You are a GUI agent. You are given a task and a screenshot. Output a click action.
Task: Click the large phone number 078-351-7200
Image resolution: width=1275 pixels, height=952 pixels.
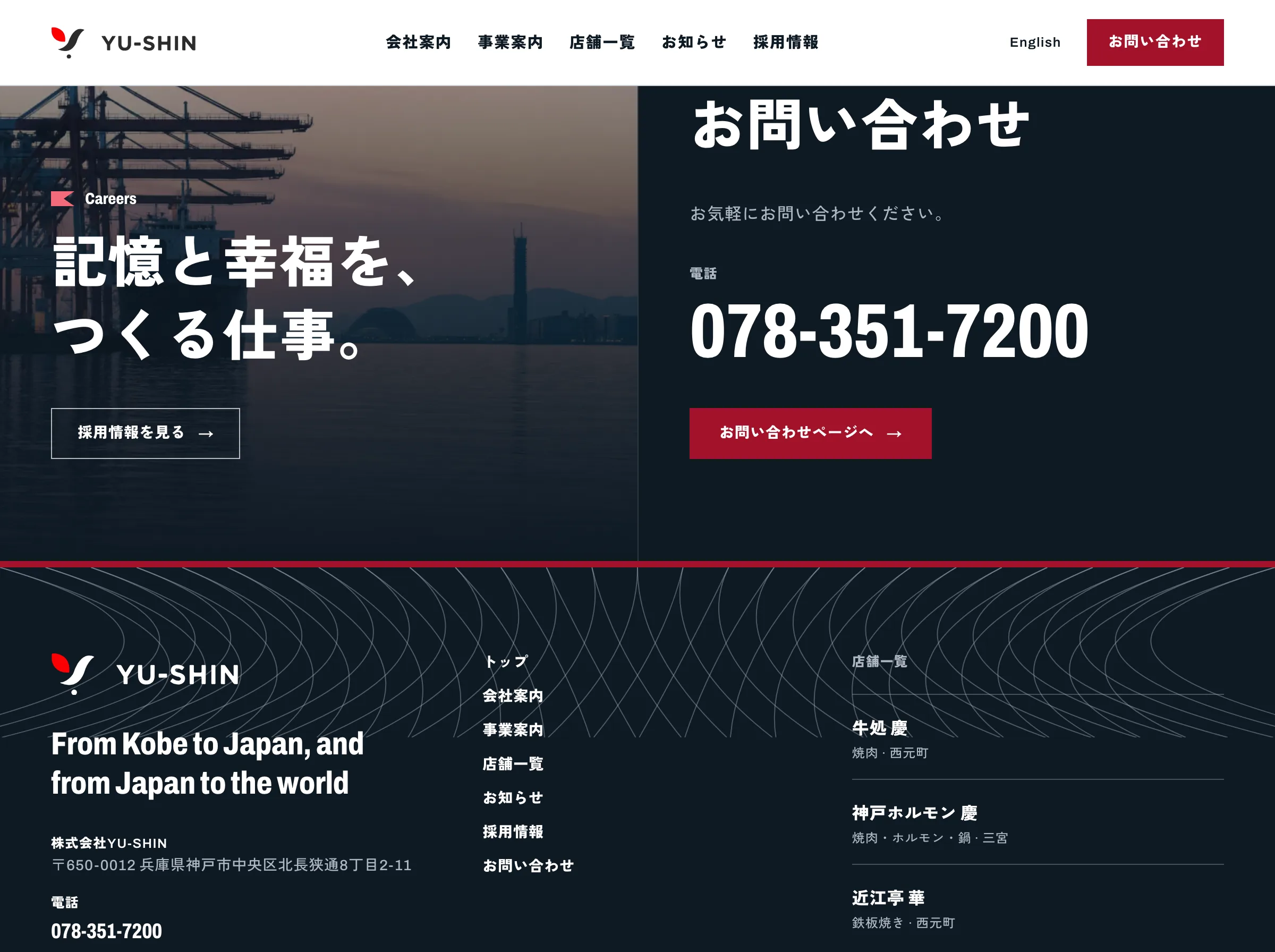[889, 331]
